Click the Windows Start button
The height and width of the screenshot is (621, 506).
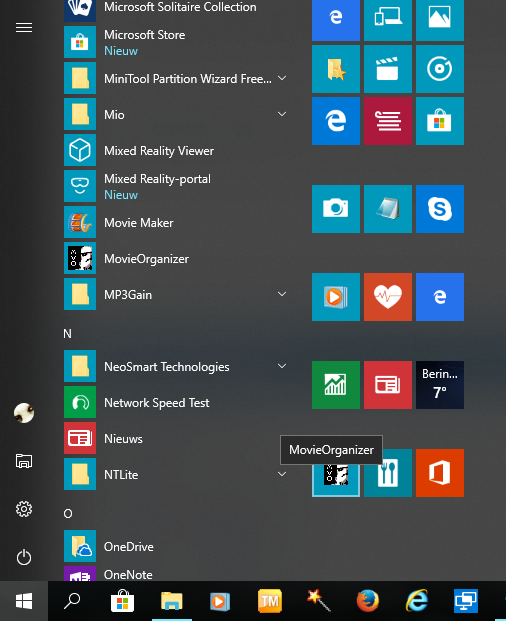(x=24, y=601)
